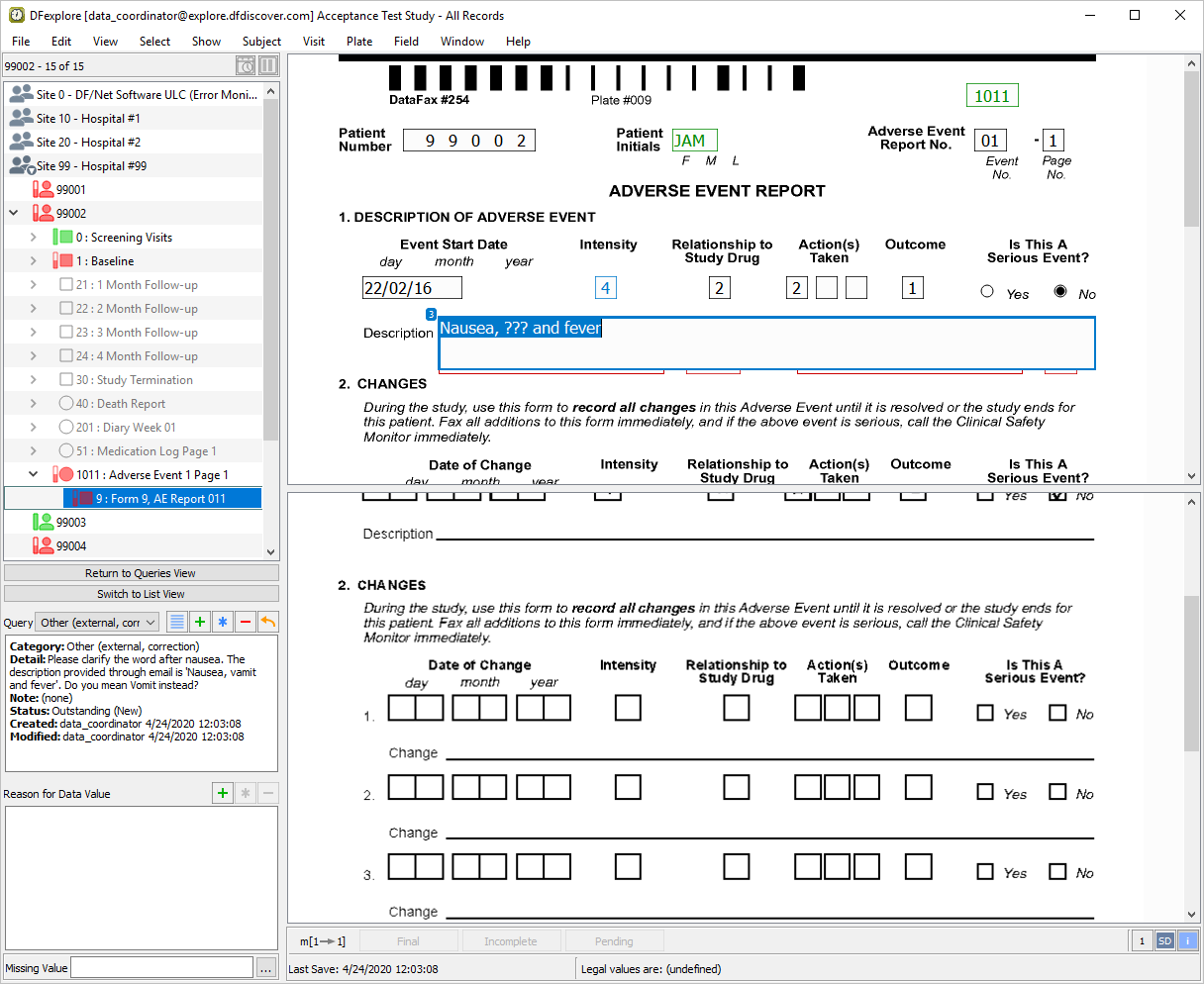Click the blue lines query list icon
The width and height of the screenshot is (1204, 984).
tap(177, 622)
